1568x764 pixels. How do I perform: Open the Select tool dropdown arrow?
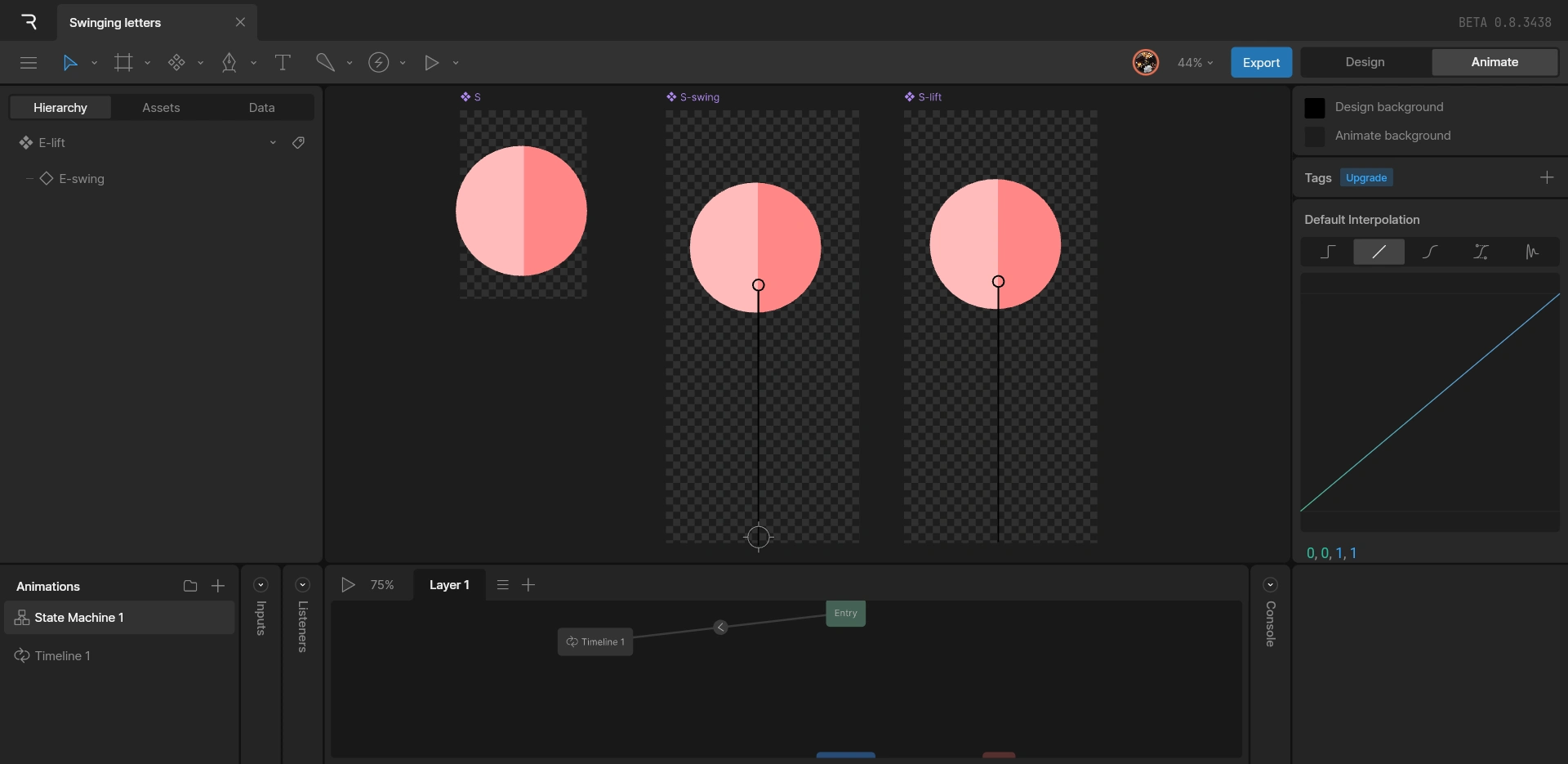pos(95,63)
